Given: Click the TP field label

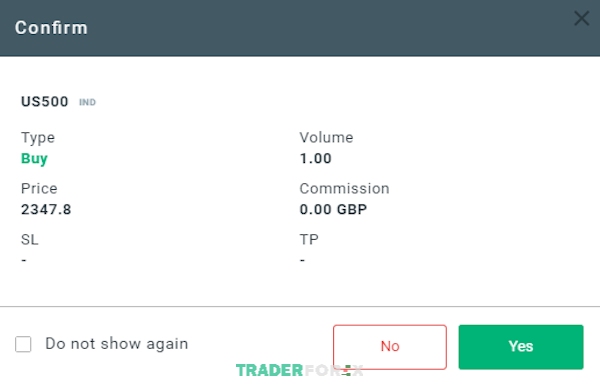Looking at the screenshot, I should click(x=309, y=239).
